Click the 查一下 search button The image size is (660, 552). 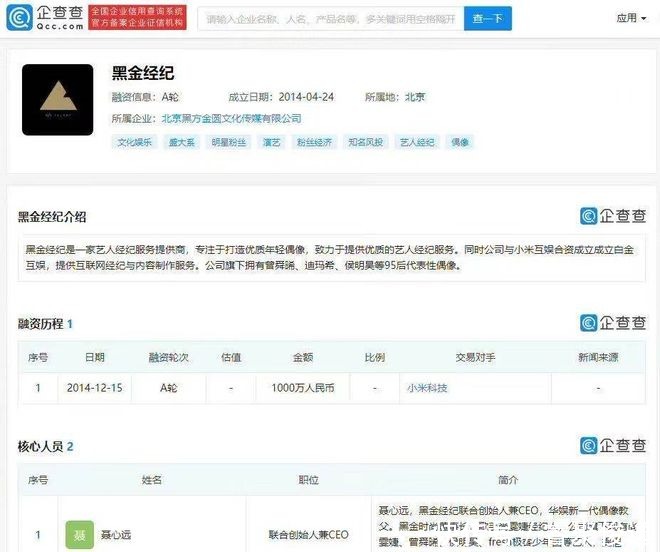(488, 19)
